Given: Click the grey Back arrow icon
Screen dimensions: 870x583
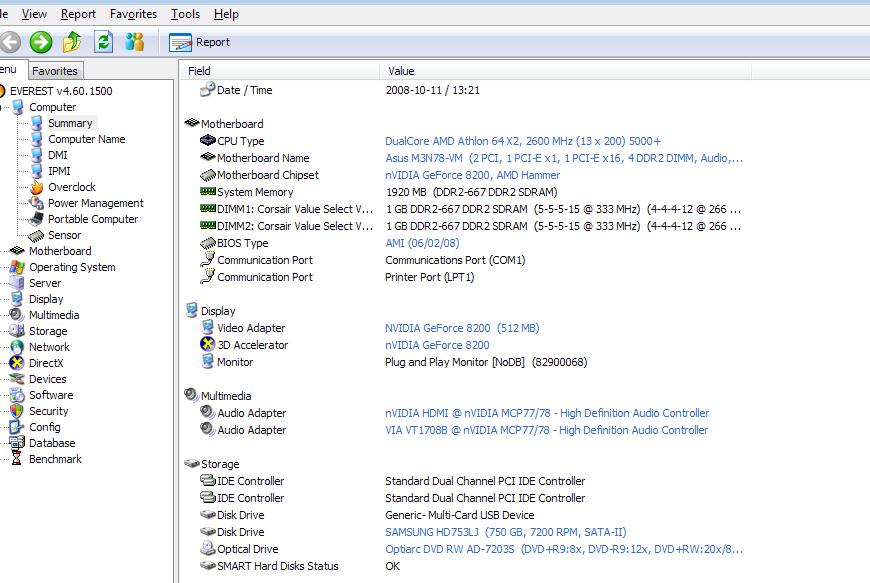Looking at the screenshot, I should coord(9,42).
